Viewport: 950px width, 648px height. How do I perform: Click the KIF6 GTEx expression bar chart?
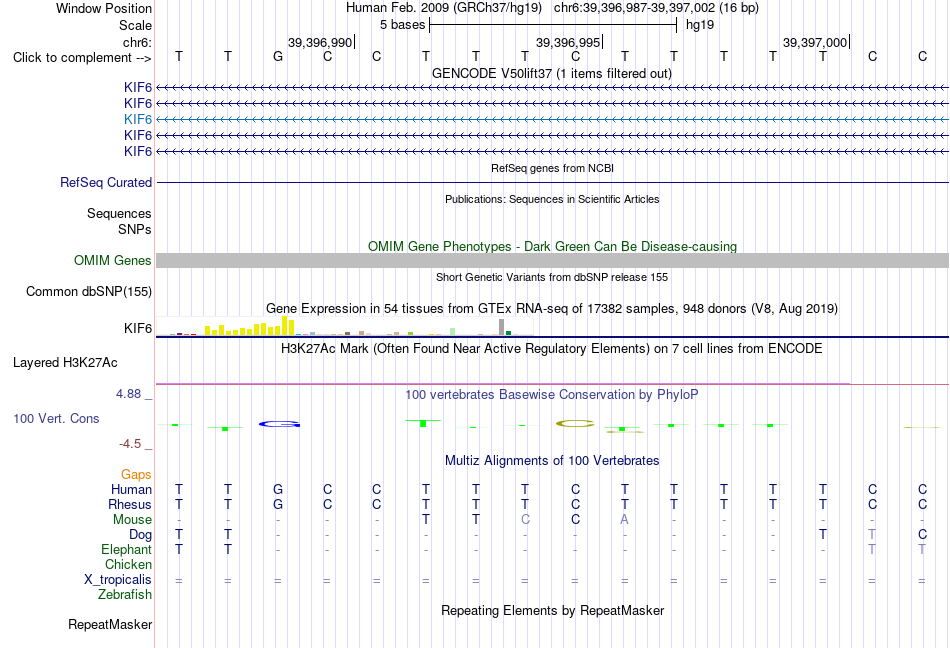344,326
